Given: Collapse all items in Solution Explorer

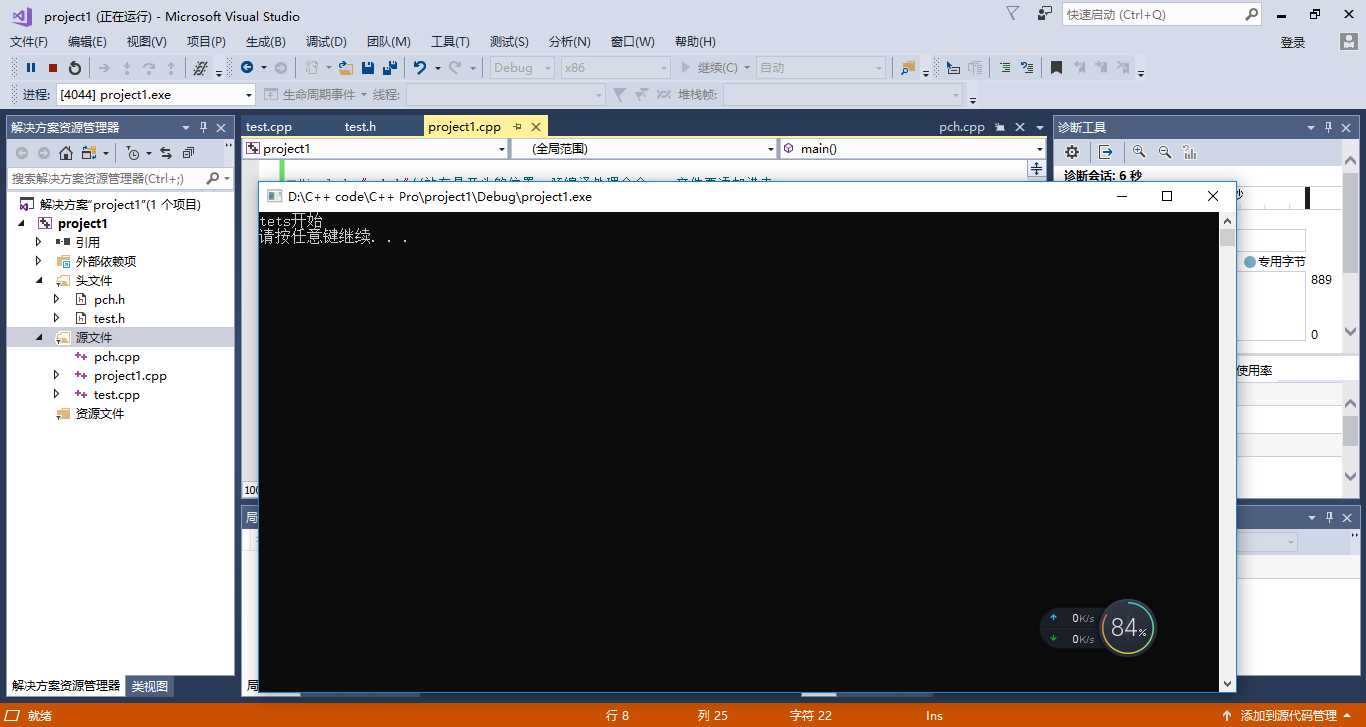Looking at the screenshot, I should tap(188, 153).
